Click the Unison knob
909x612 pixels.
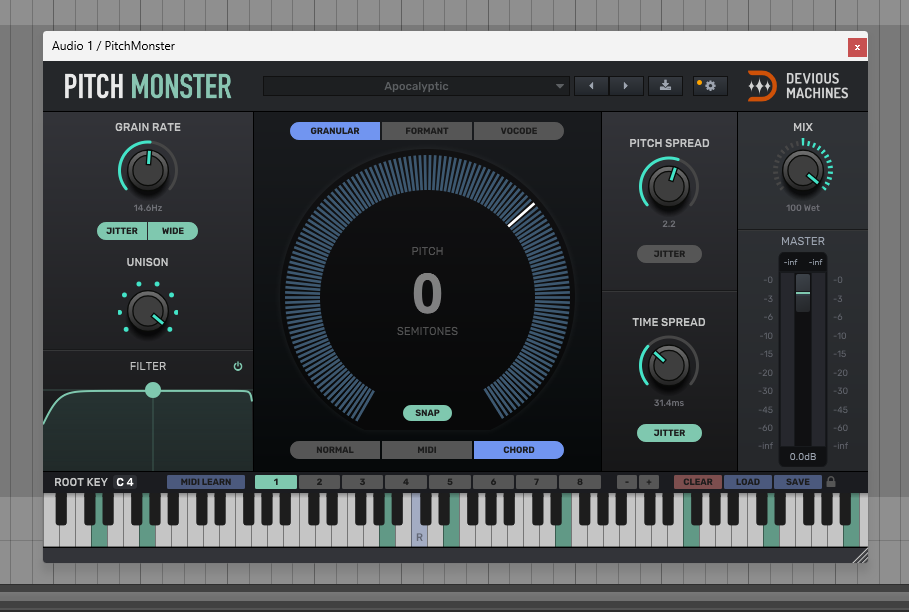(x=148, y=311)
